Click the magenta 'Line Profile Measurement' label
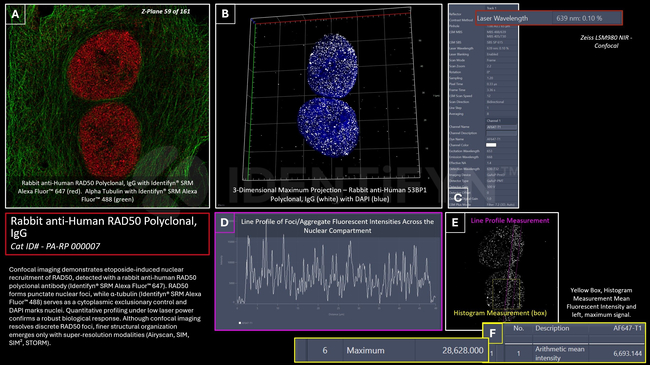The image size is (650, 365). 509,221
